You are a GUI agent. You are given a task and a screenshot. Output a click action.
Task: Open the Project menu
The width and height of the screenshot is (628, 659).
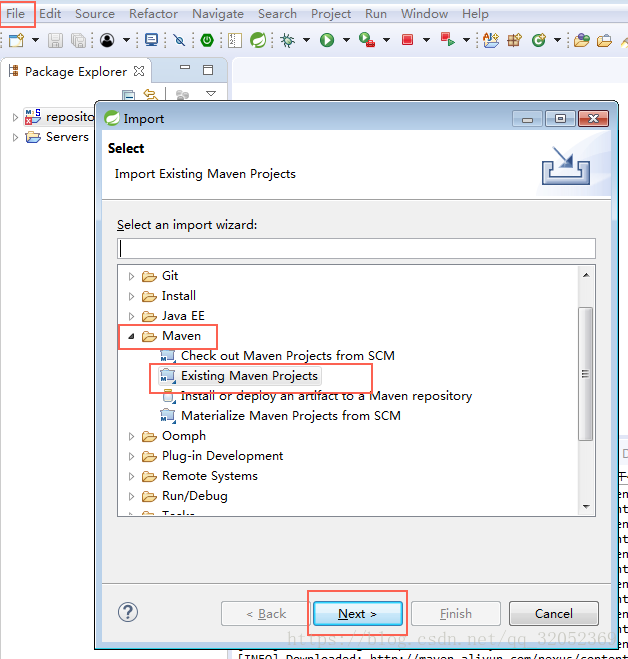coord(331,14)
